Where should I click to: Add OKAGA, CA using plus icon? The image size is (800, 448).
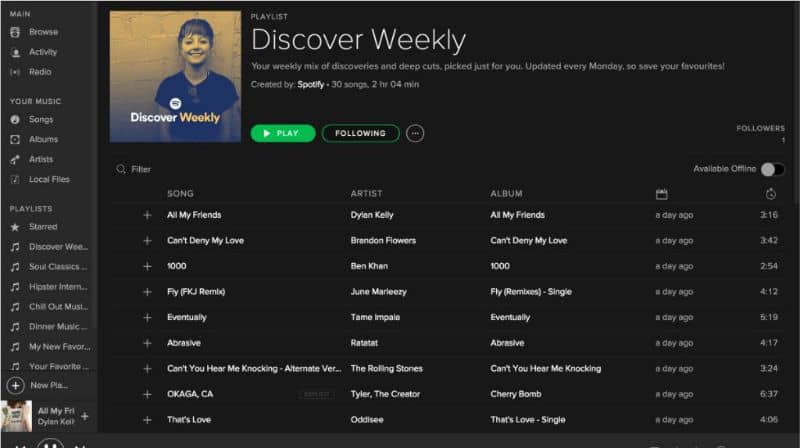[147, 394]
